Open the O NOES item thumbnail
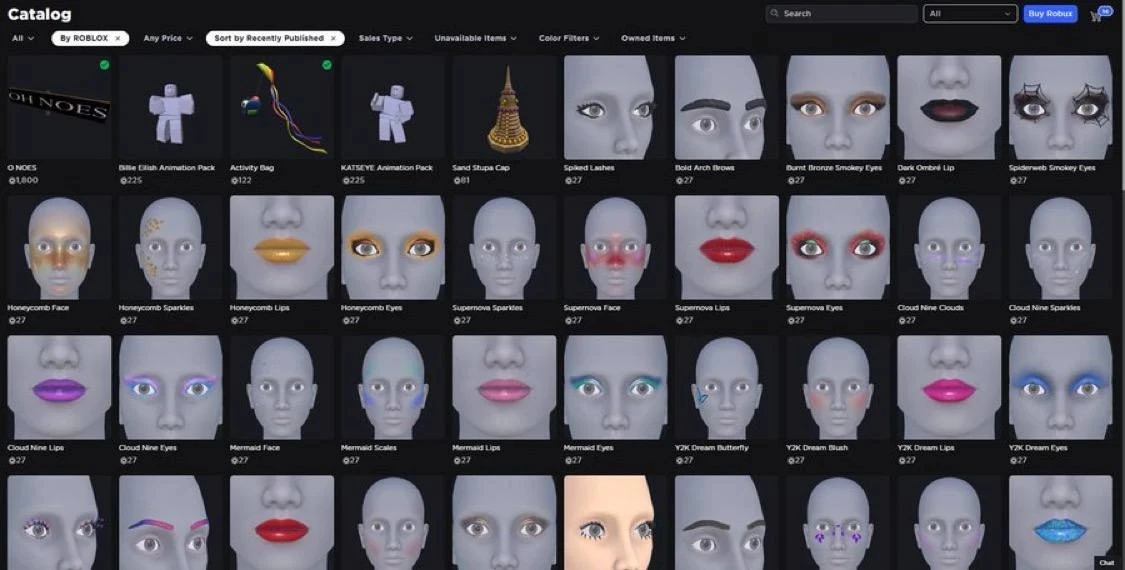The height and width of the screenshot is (570, 1125). (59, 107)
